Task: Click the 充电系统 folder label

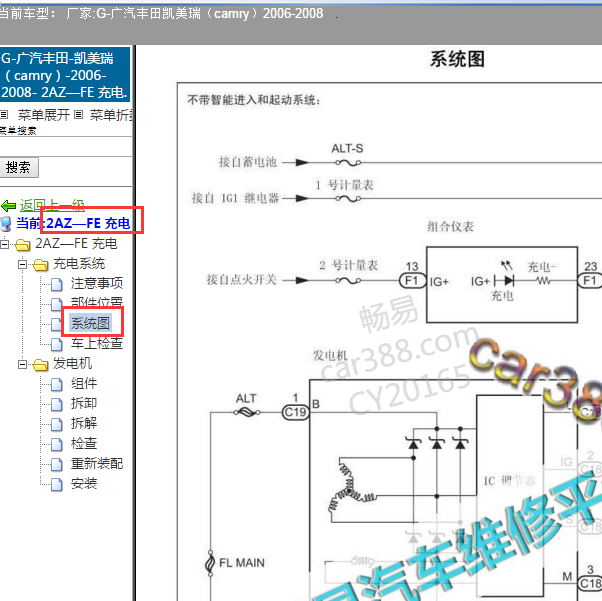Action: (79, 263)
